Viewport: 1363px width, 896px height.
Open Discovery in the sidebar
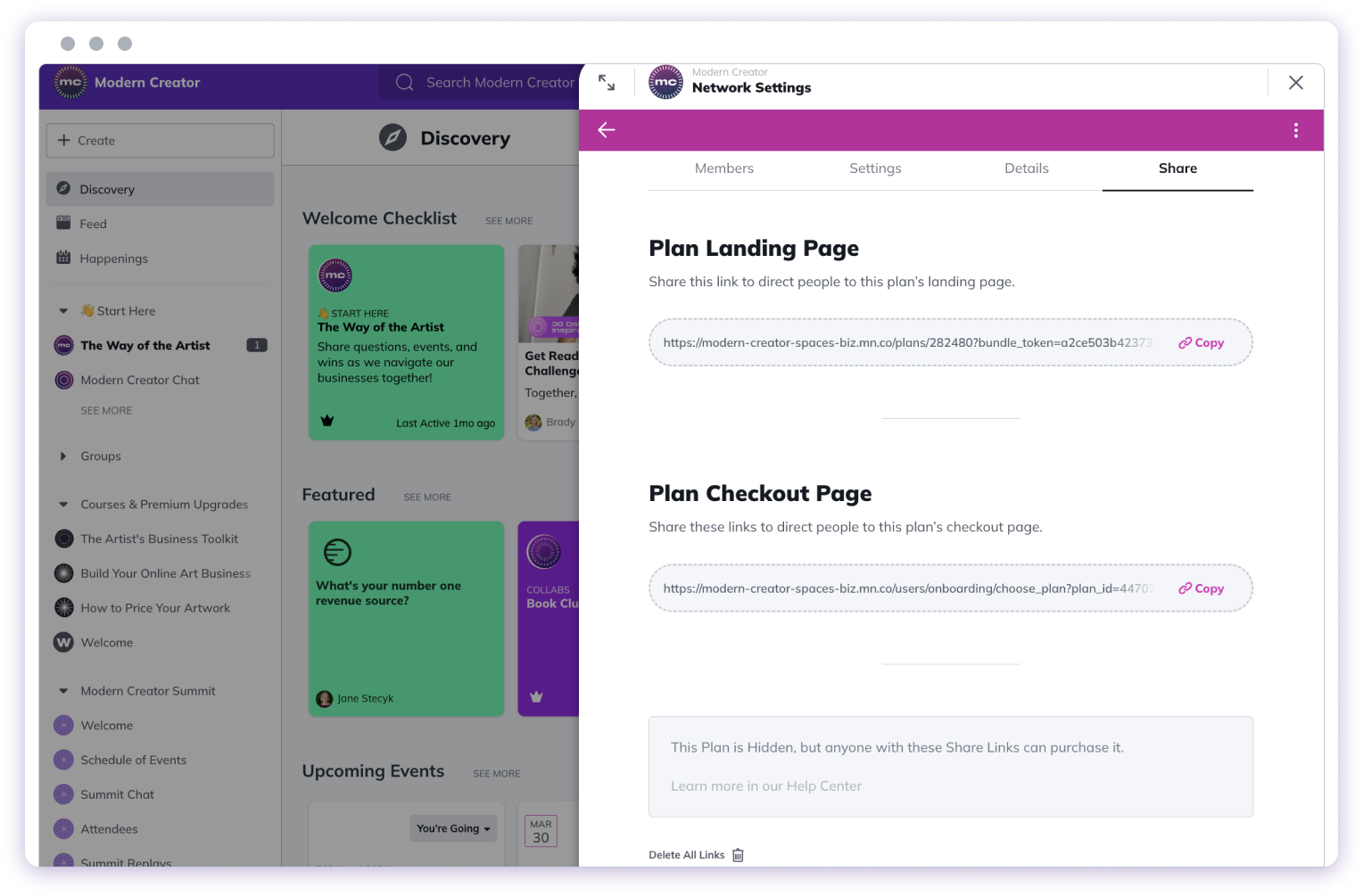(x=161, y=189)
